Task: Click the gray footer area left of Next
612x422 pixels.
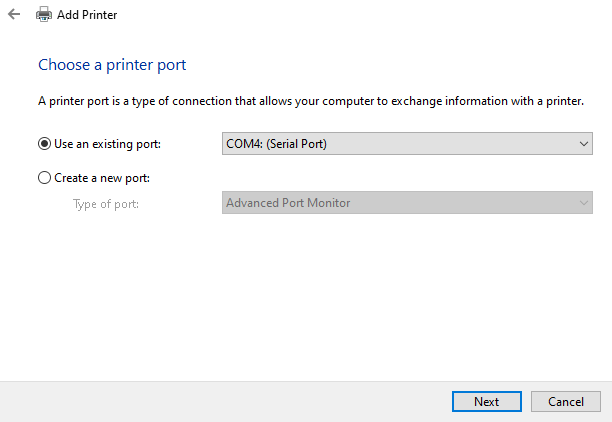Action: 220,401
